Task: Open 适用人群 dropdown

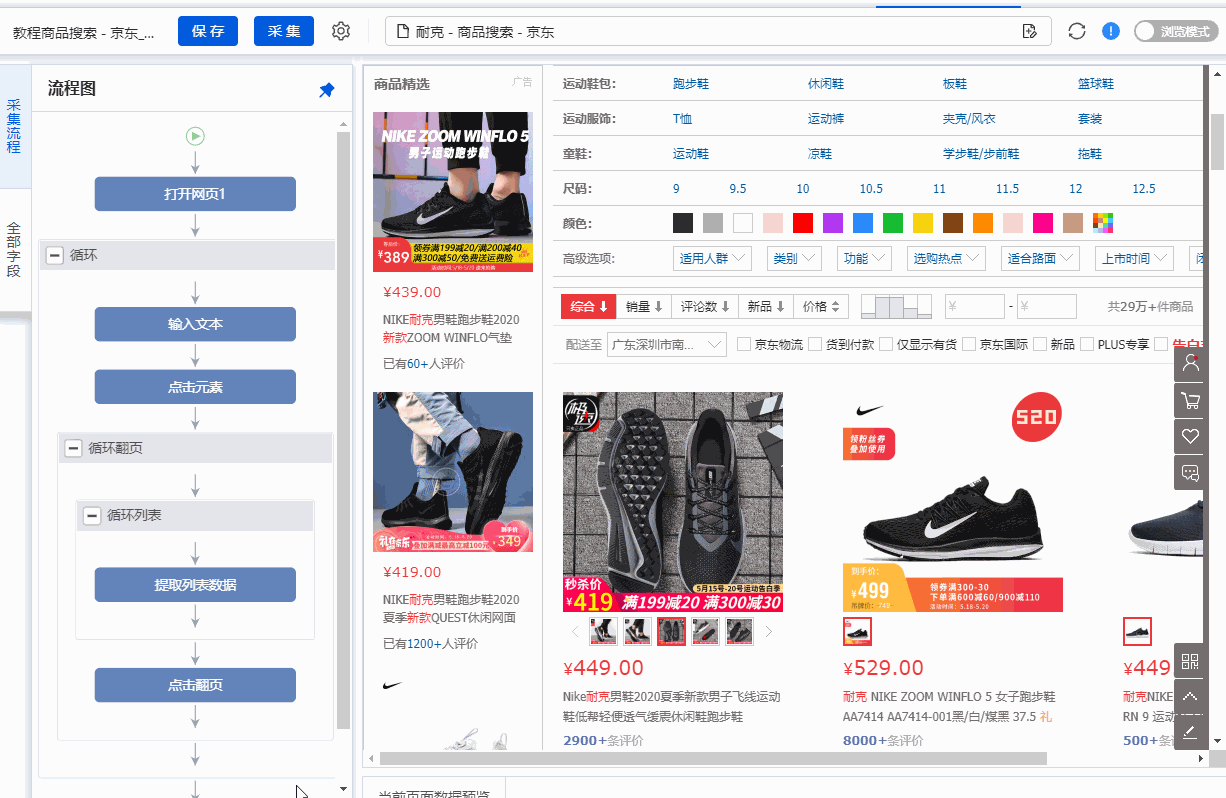Action: 714,258
